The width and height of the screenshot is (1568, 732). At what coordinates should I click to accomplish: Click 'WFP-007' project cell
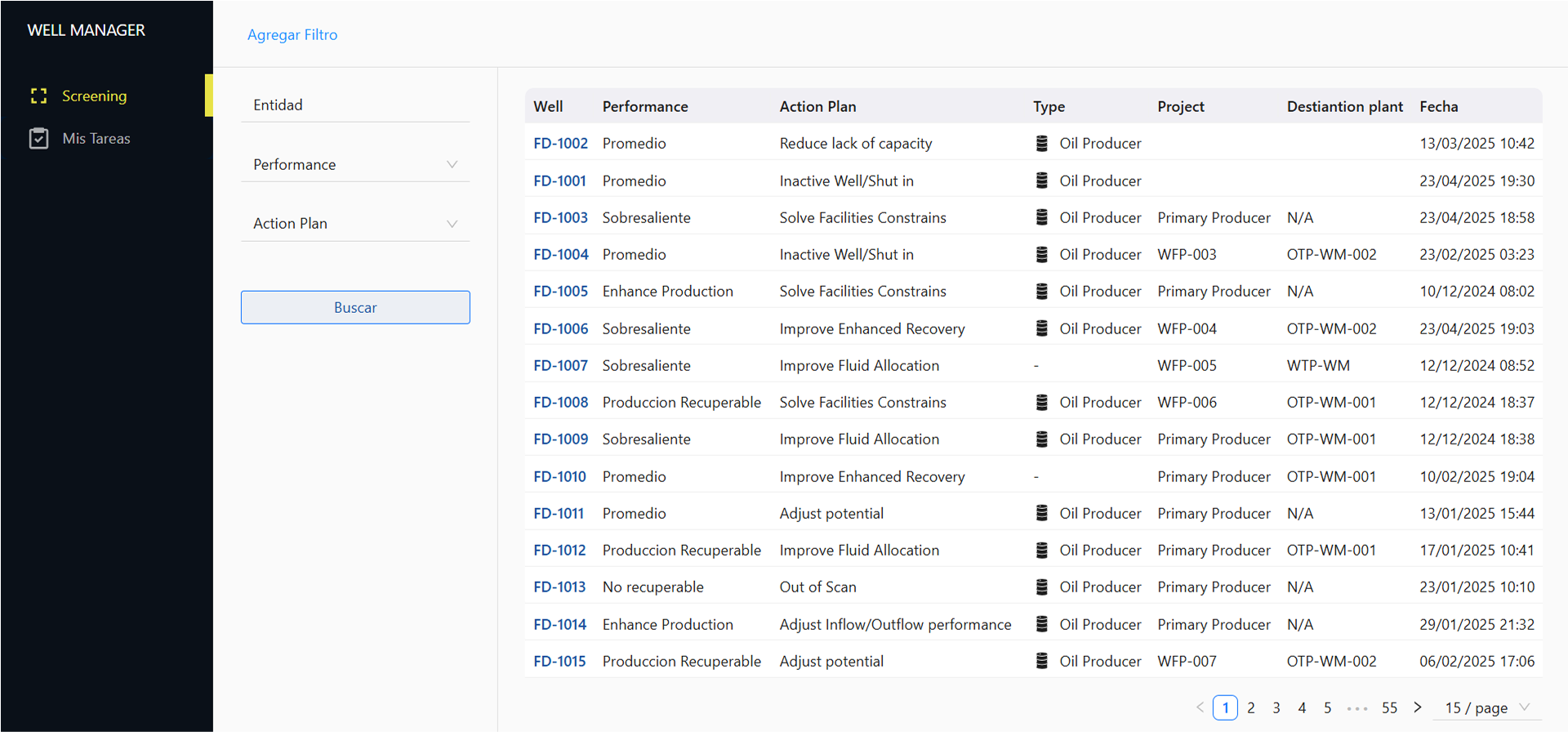tap(1187, 661)
